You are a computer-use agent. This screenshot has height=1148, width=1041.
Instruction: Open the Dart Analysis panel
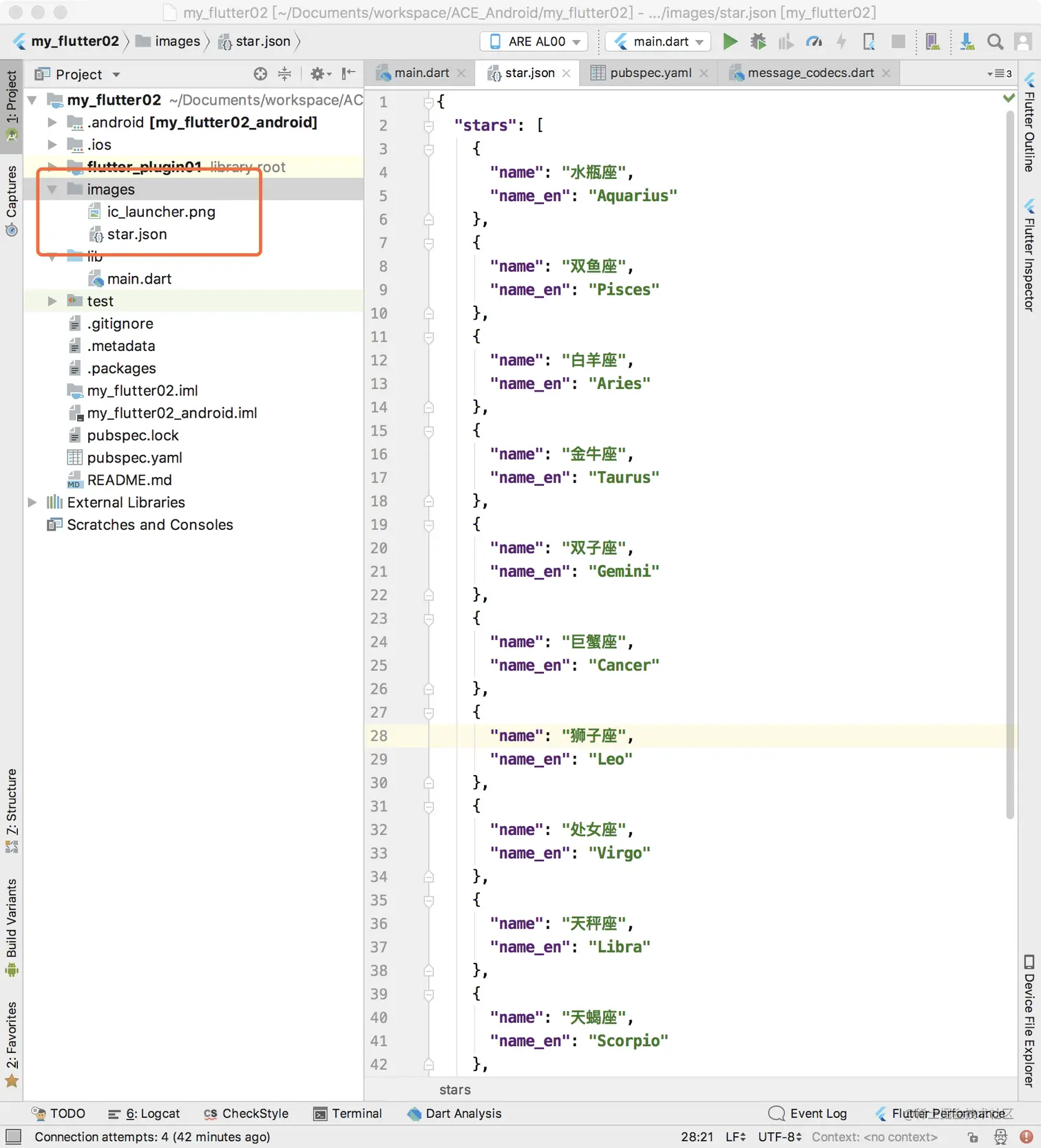(x=454, y=1114)
